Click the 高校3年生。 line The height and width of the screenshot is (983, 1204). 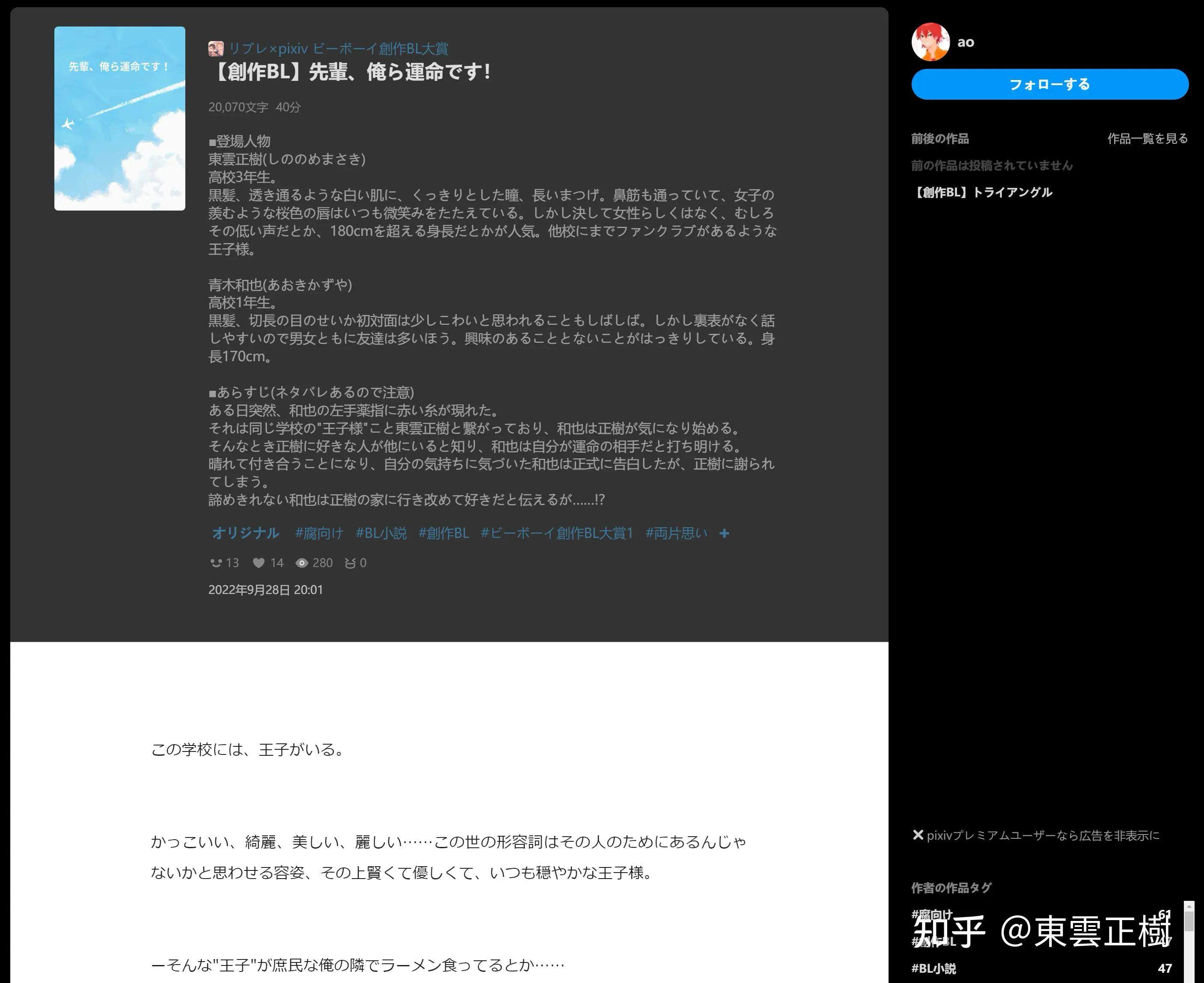pyautogui.click(x=244, y=178)
